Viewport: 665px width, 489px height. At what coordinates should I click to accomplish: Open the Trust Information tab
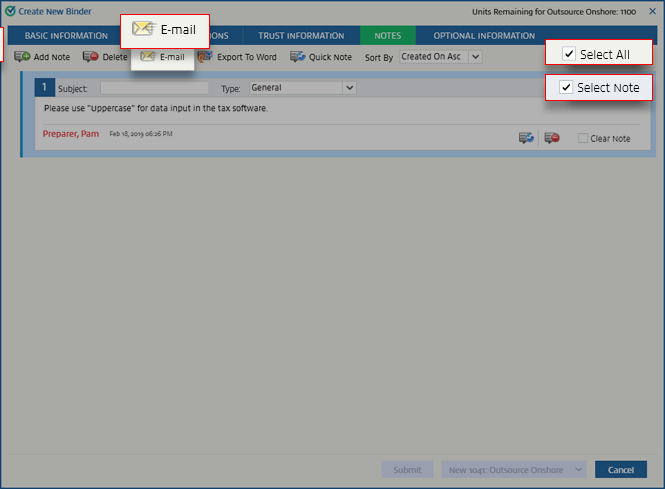[301, 36]
